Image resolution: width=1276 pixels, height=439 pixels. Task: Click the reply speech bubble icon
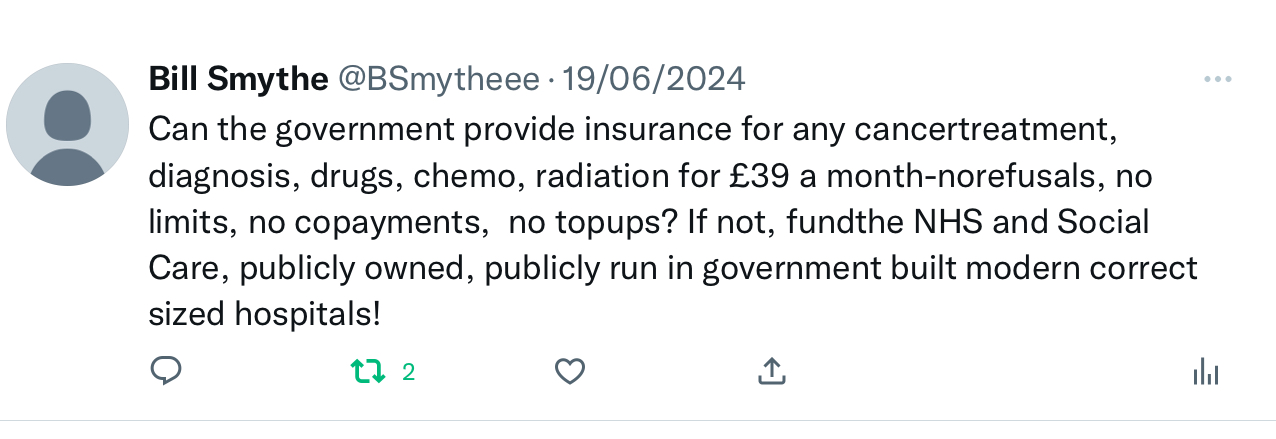165,372
